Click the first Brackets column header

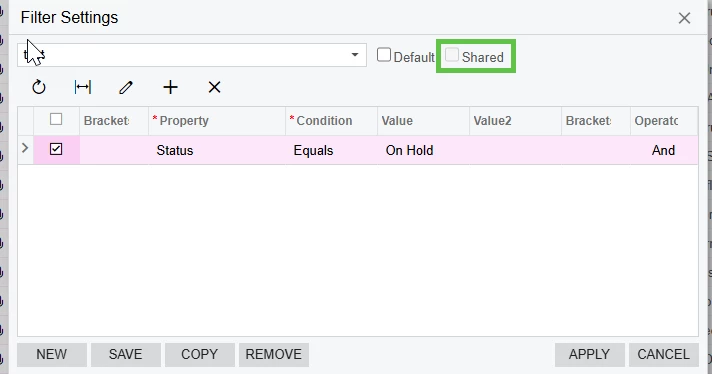[x=114, y=121]
